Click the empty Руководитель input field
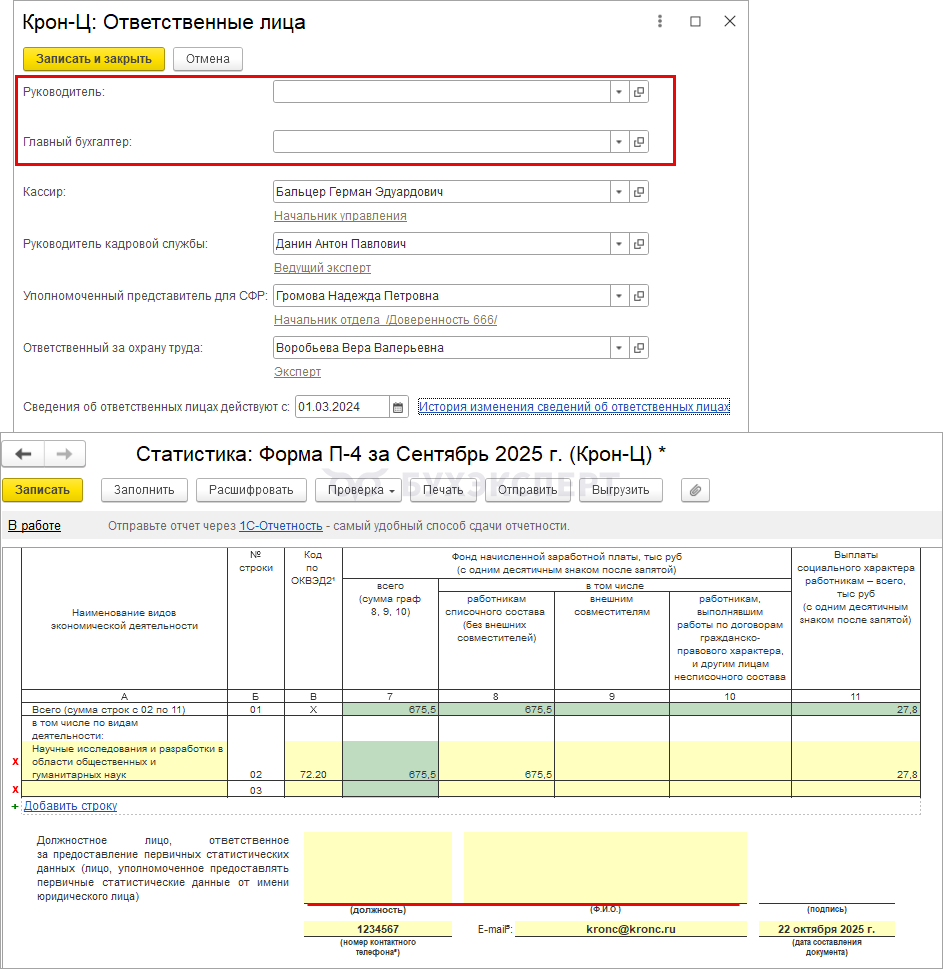 (x=442, y=92)
